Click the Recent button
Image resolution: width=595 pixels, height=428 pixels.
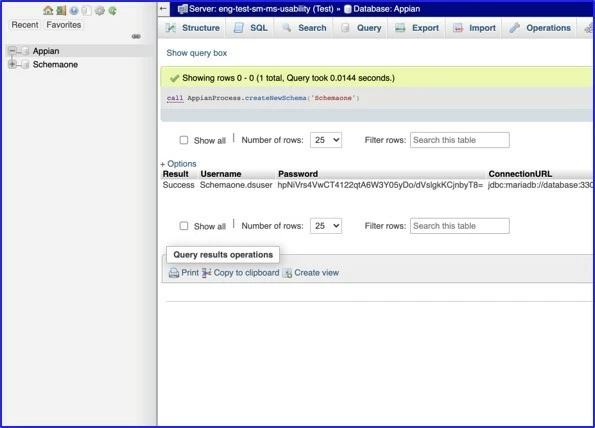(25, 25)
